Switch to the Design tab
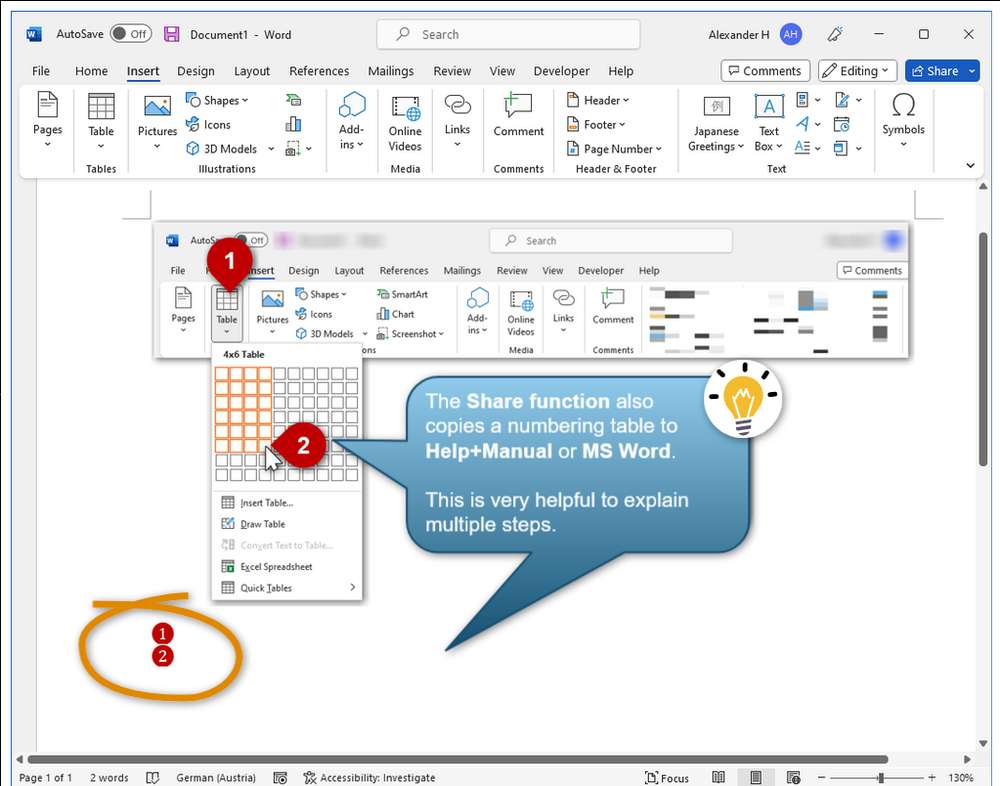 click(x=196, y=71)
